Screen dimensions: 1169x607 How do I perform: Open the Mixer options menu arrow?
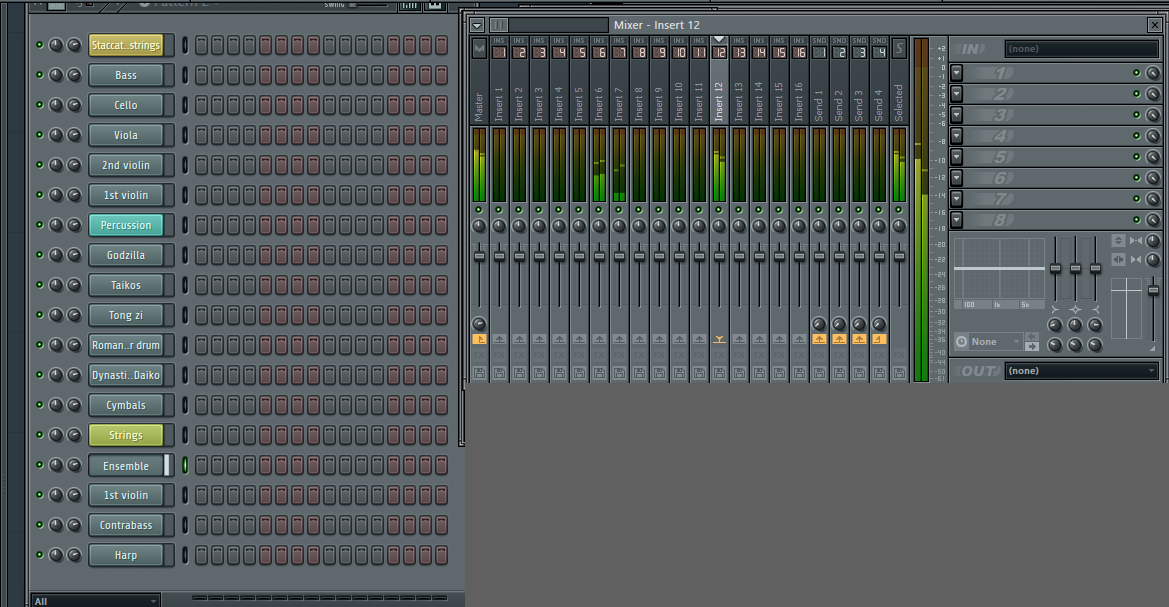[x=477, y=25]
